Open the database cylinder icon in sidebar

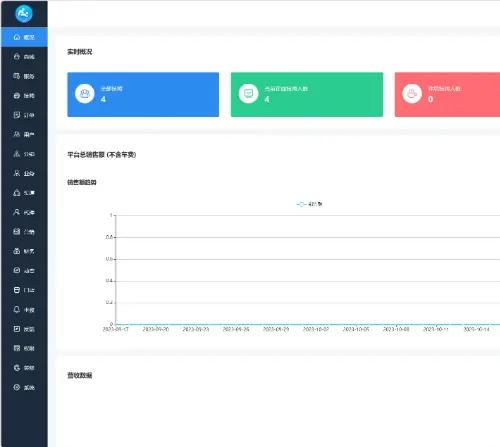point(17,290)
